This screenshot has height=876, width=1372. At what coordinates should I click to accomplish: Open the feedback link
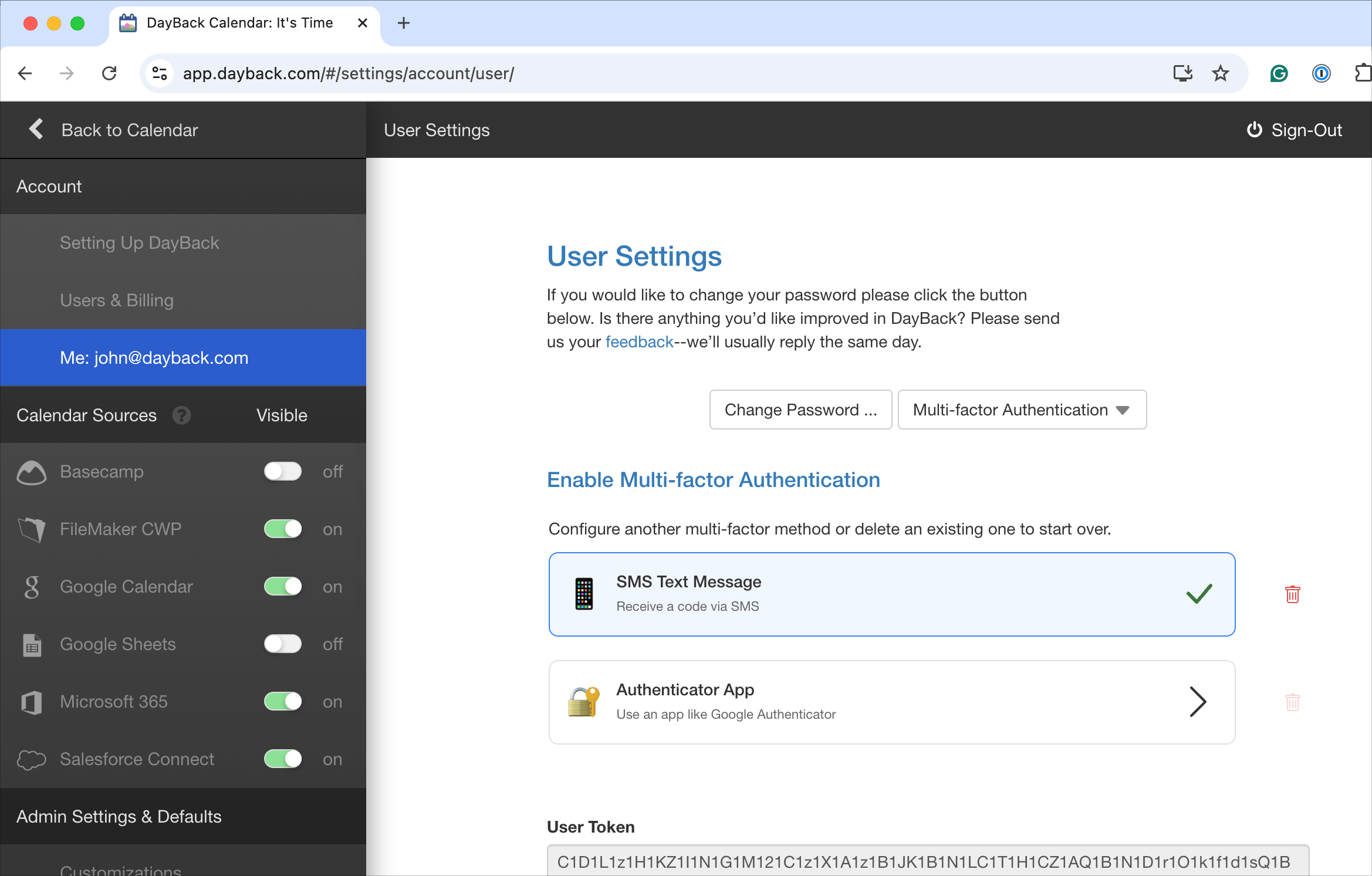[639, 342]
